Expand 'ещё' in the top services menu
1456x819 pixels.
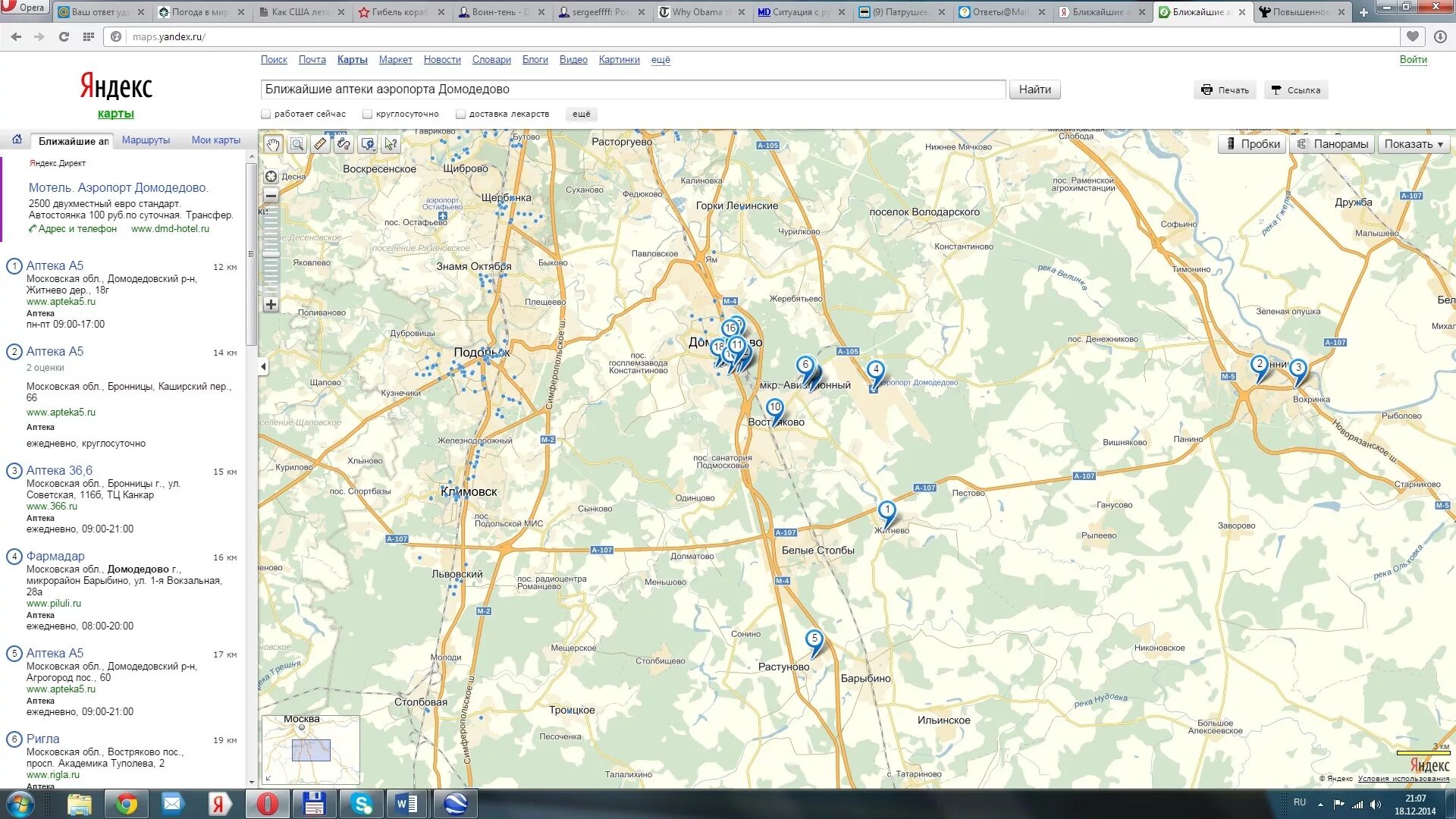[x=661, y=60]
